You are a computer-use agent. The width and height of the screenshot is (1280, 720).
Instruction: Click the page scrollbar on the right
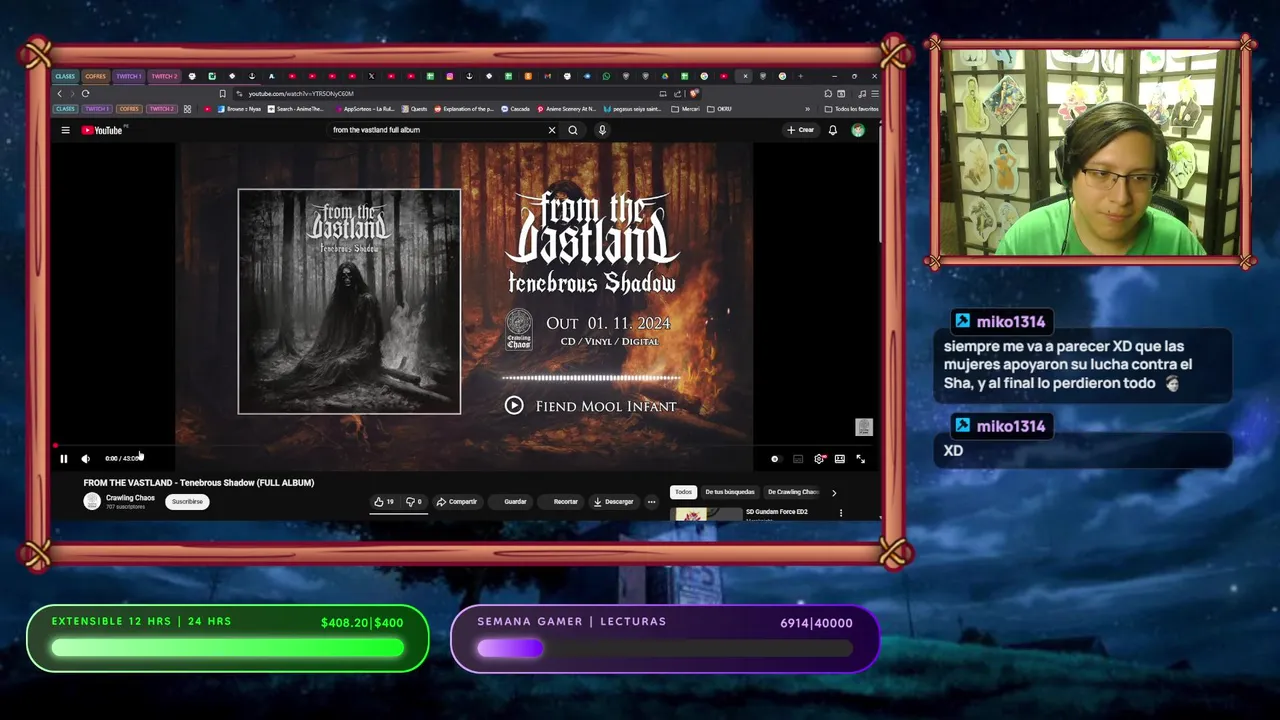pyautogui.click(x=879, y=182)
